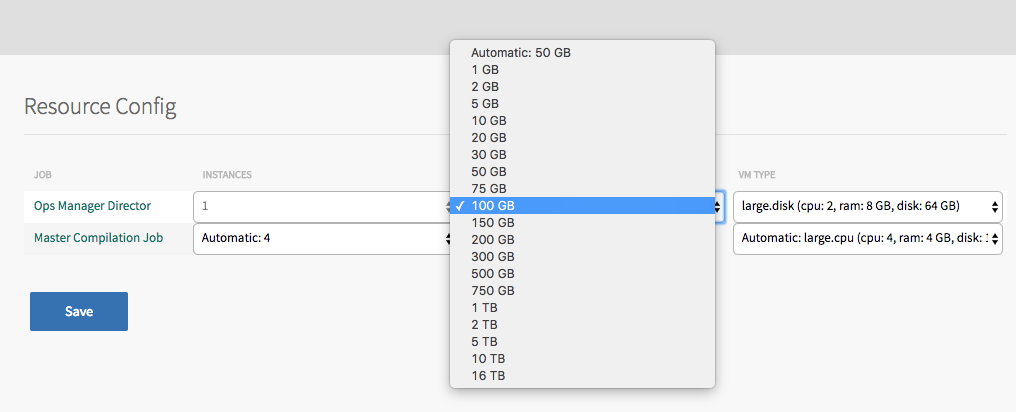Click the checked 100 GB option

[492, 206]
